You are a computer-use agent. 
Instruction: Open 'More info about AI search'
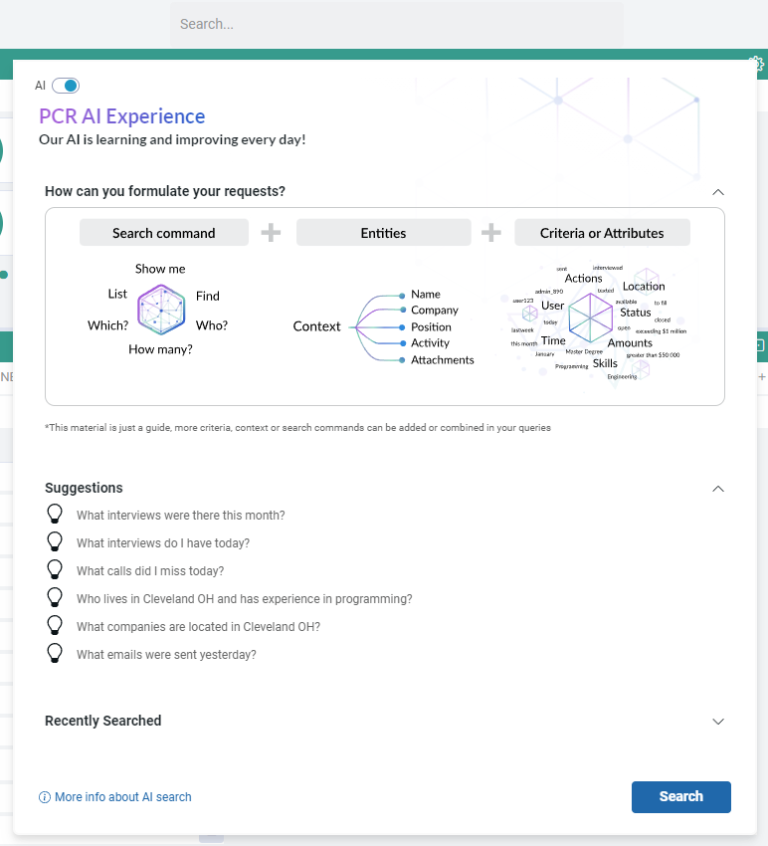[x=122, y=797]
